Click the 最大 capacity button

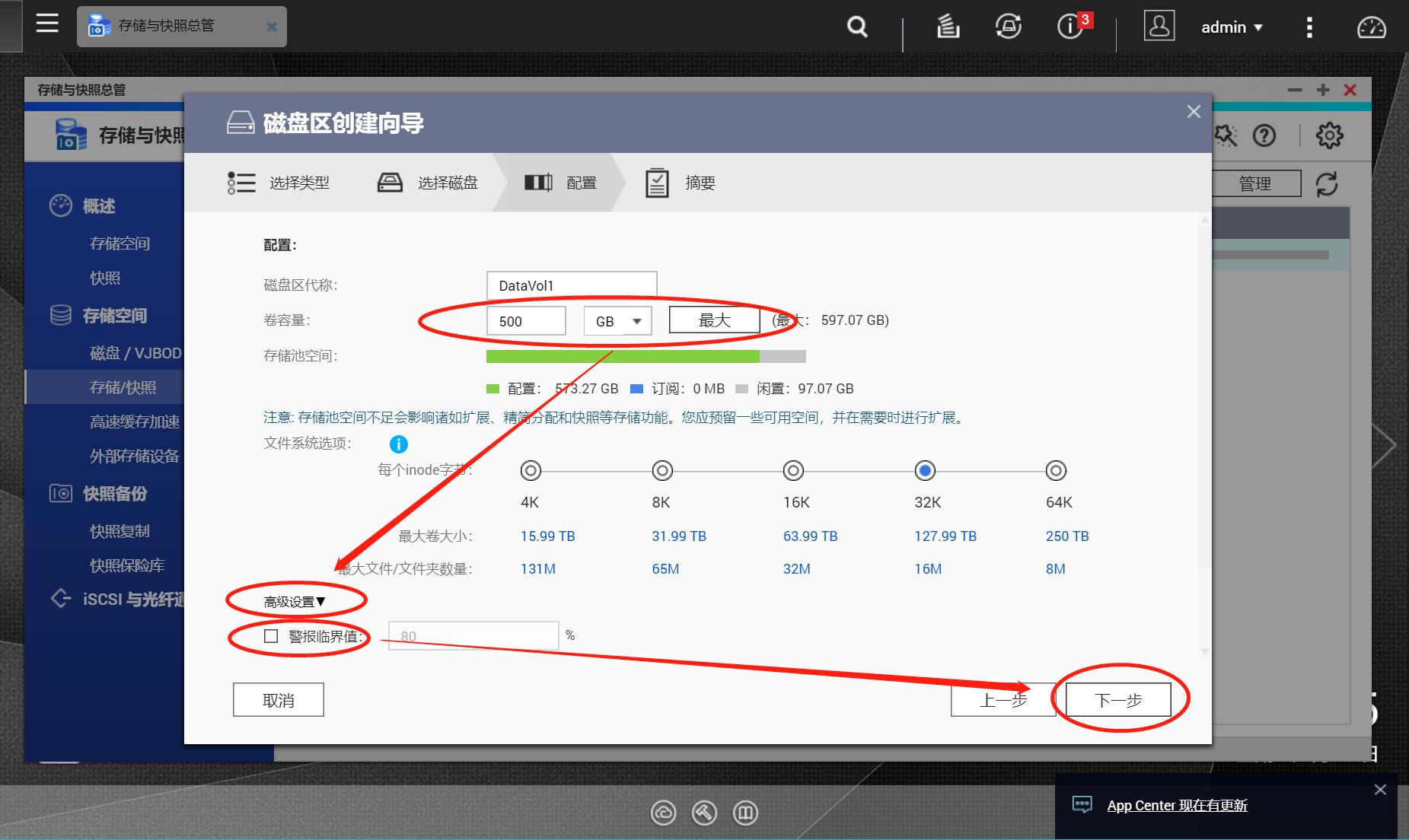click(x=715, y=320)
